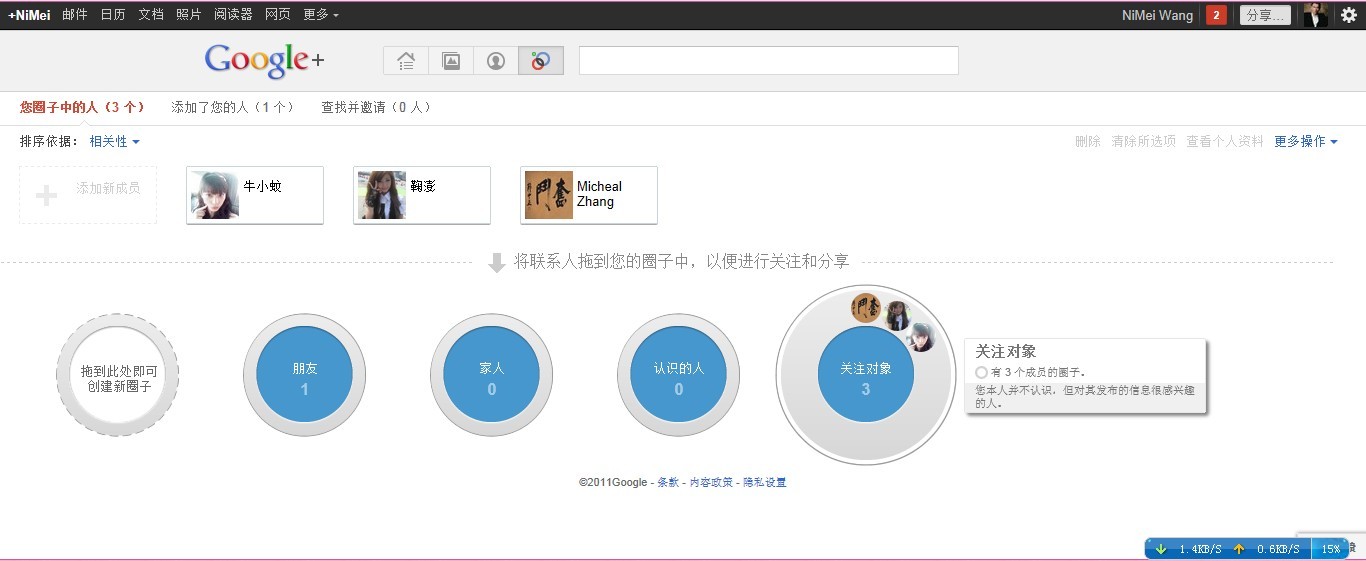Open the 更多 dropdown in top bar
Screen dimensions: 1366x561
pos(321,15)
